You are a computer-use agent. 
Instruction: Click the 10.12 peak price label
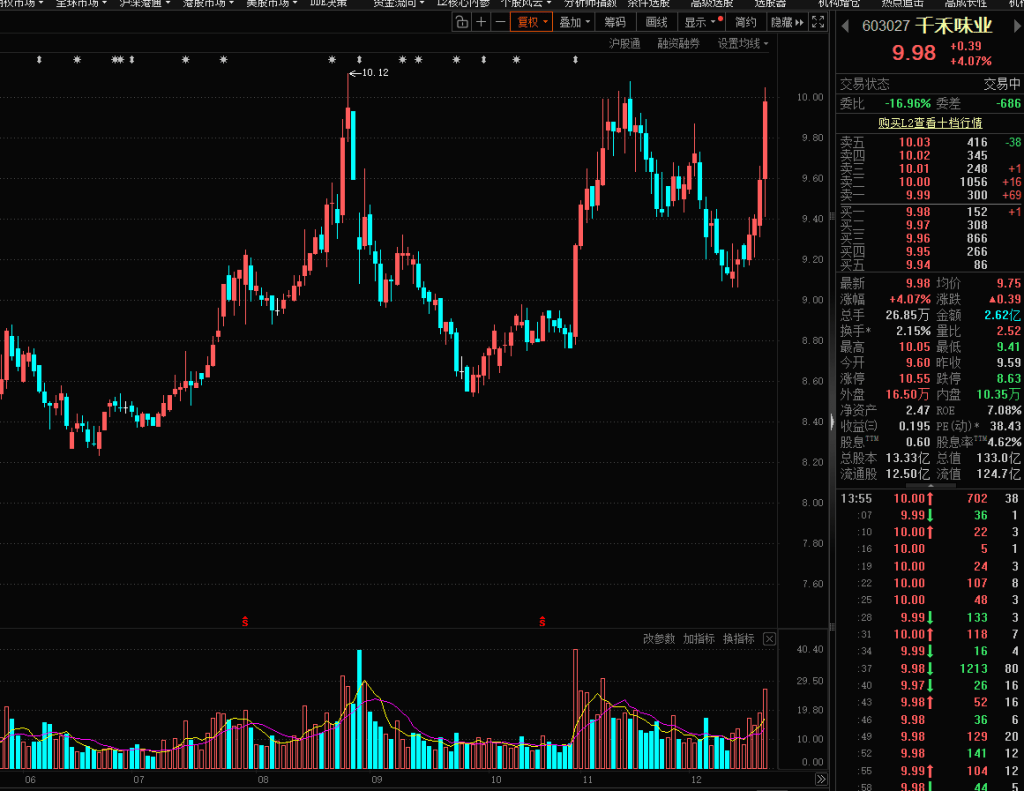374,72
